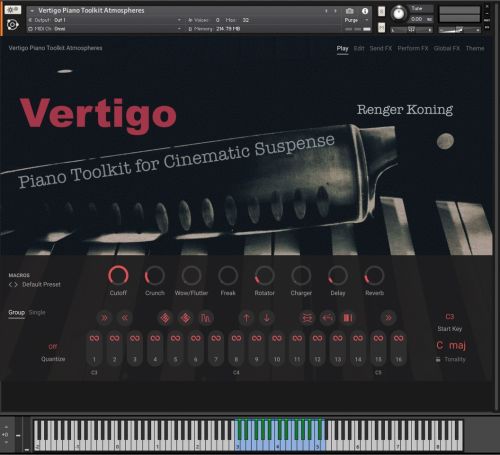Switch to the Play tab

click(x=342, y=49)
